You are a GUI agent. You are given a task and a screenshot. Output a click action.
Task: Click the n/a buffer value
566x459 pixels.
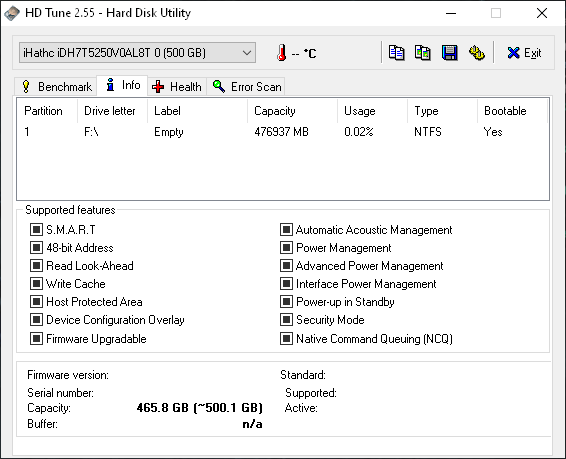coord(252,424)
